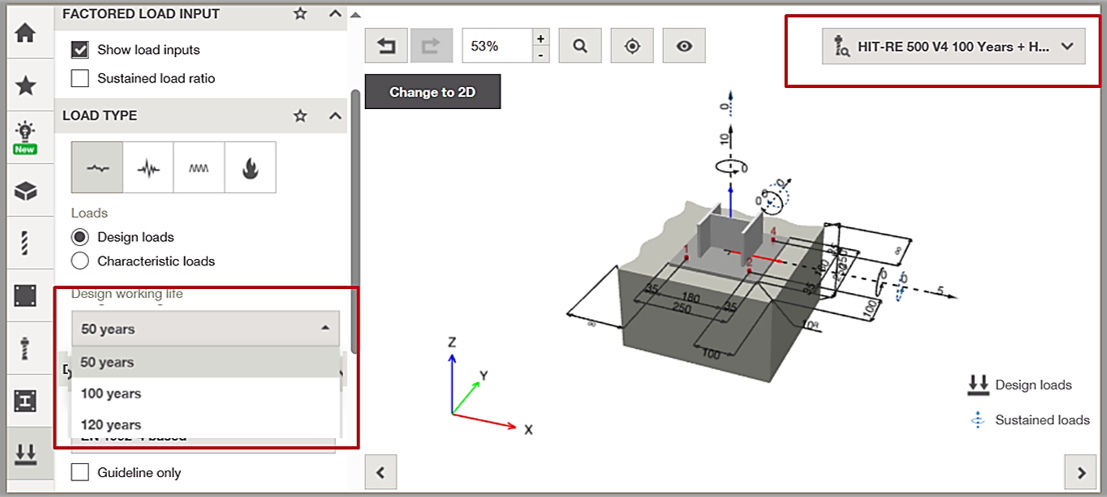Select the fatigue load type icon

click(199, 167)
